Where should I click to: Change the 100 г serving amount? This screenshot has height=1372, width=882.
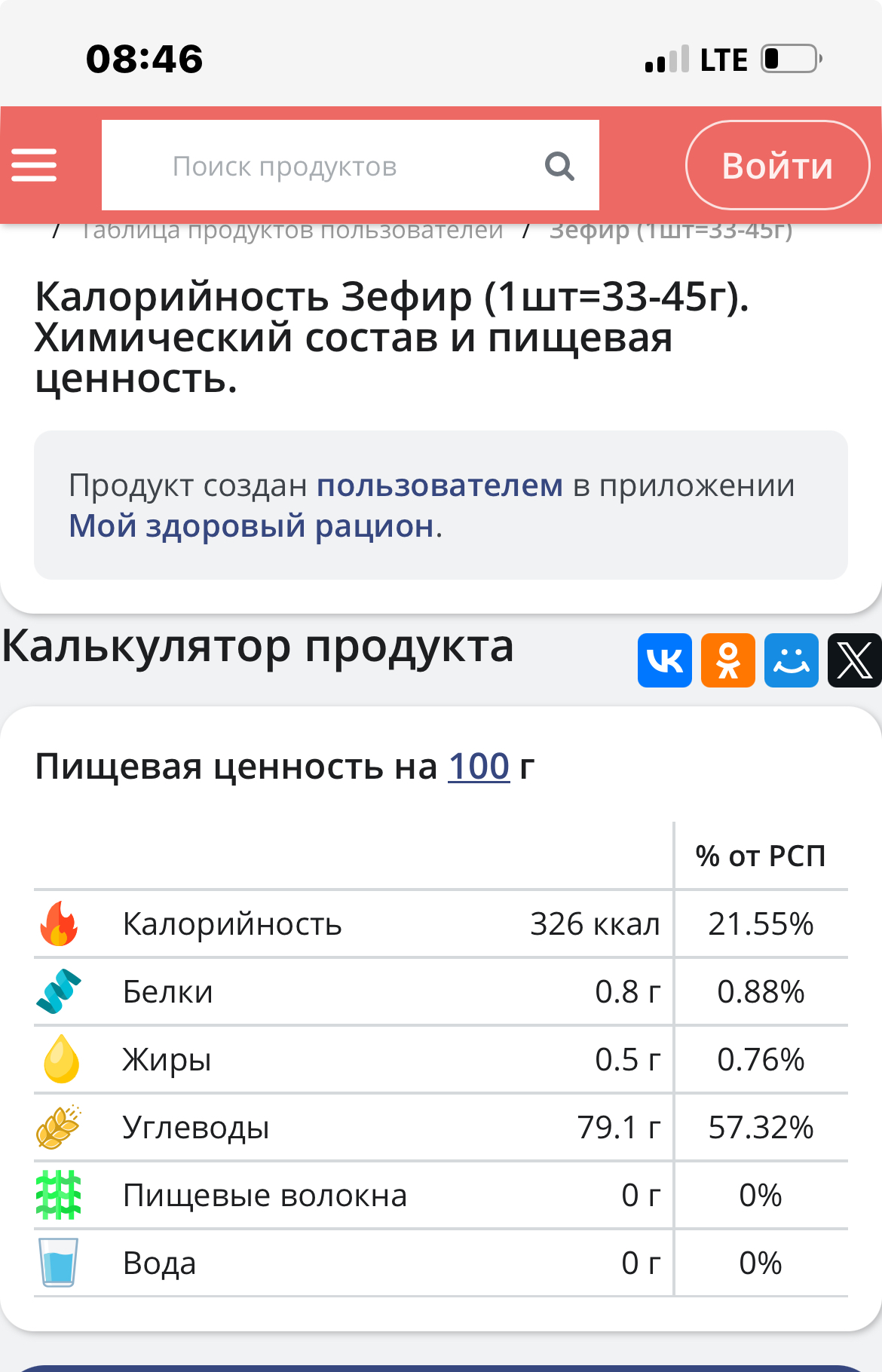click(479, 767)
